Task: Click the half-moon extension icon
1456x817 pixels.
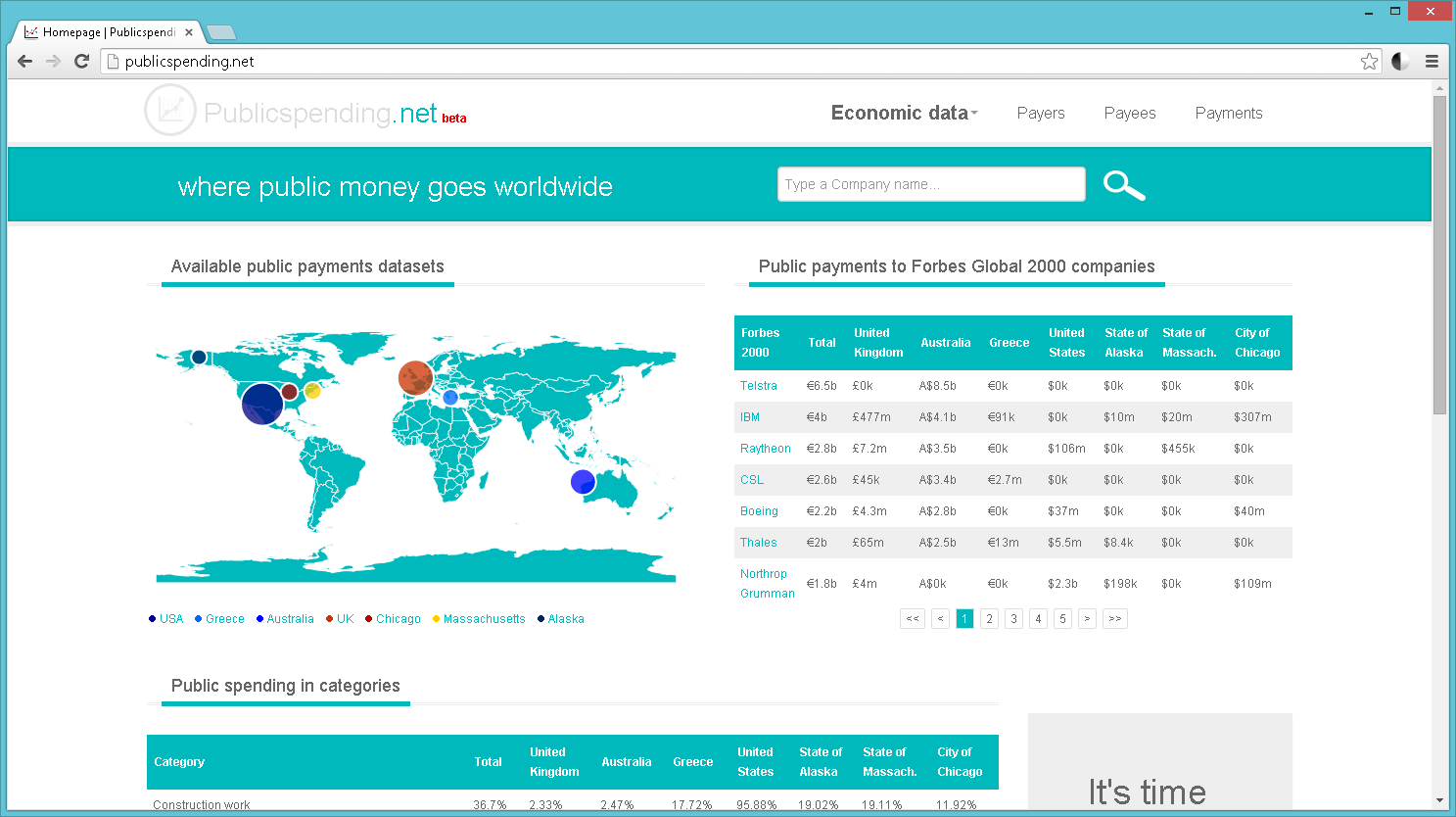Action: click(1400, 62)
